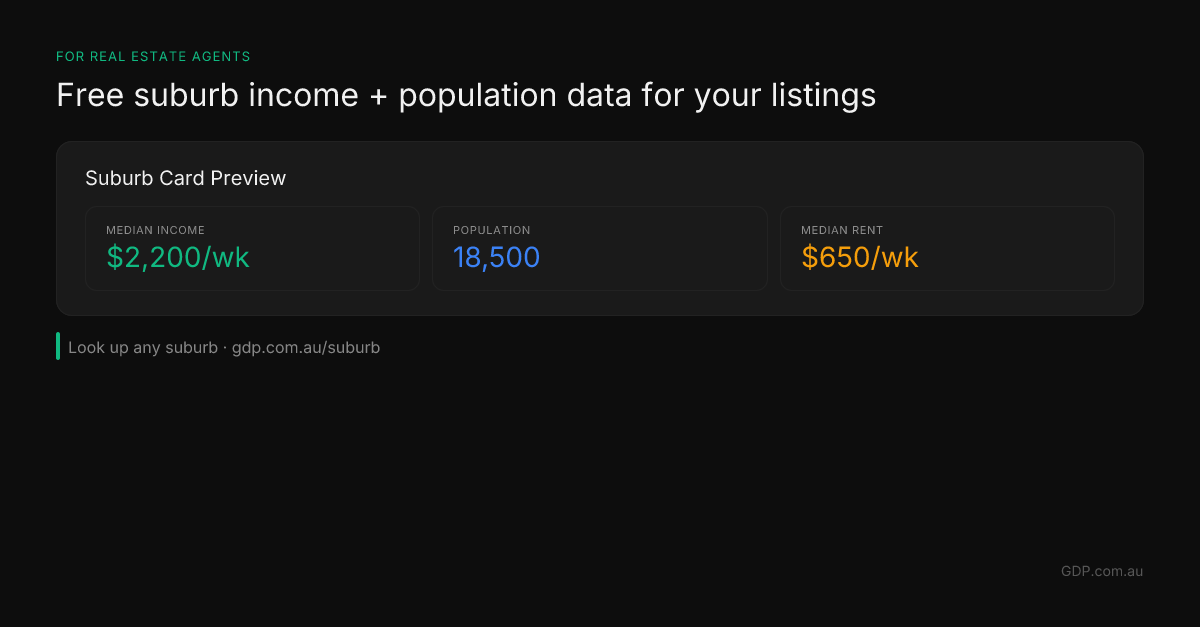Select the Suburb Card Preview title
1200x627 pixels.
[x=185, y=178]
